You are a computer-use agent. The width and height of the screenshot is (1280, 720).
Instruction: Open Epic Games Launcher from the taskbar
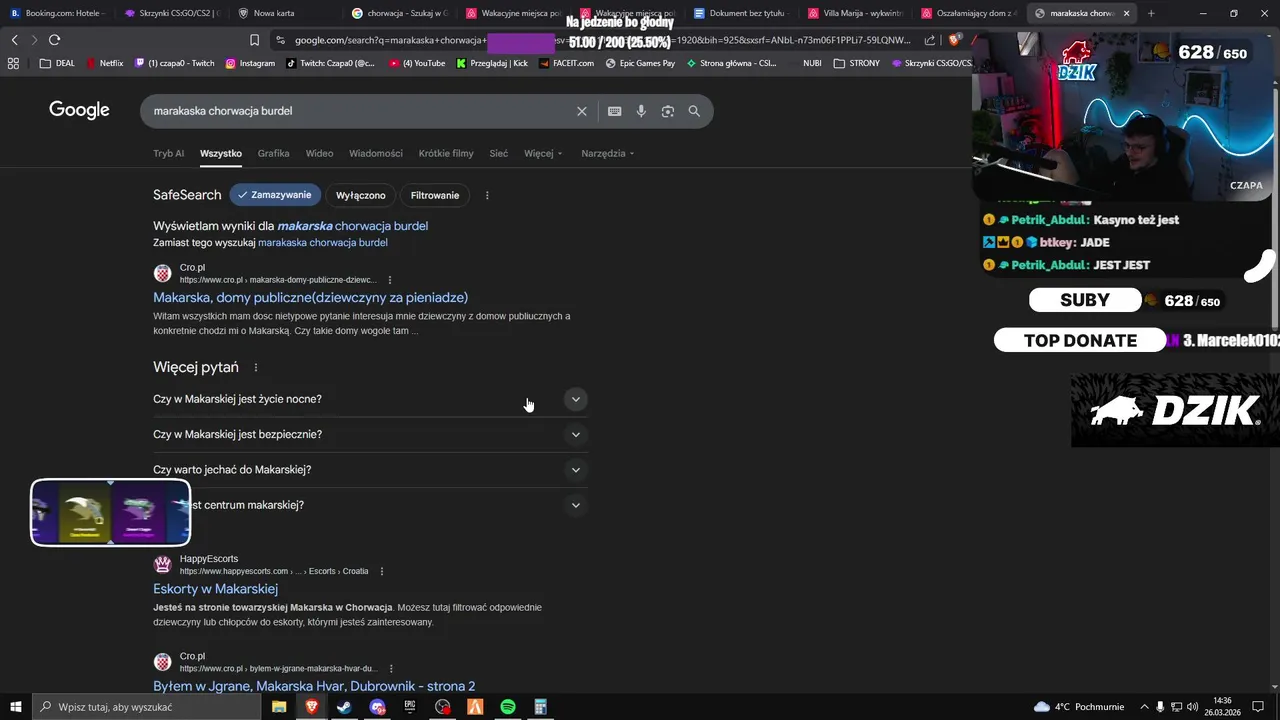410,707
